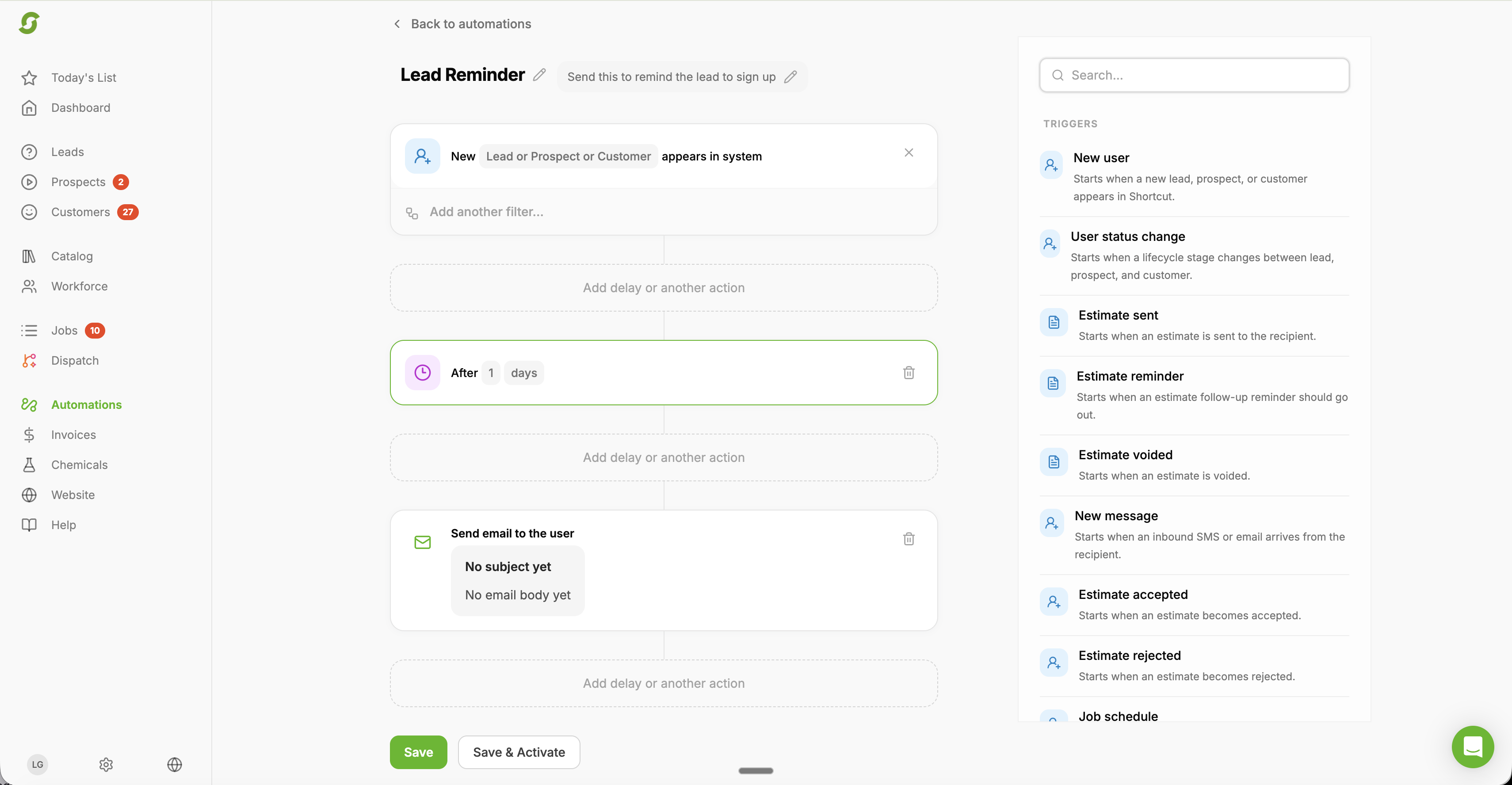Open the Leads section in sidebar

coord(68,151)
